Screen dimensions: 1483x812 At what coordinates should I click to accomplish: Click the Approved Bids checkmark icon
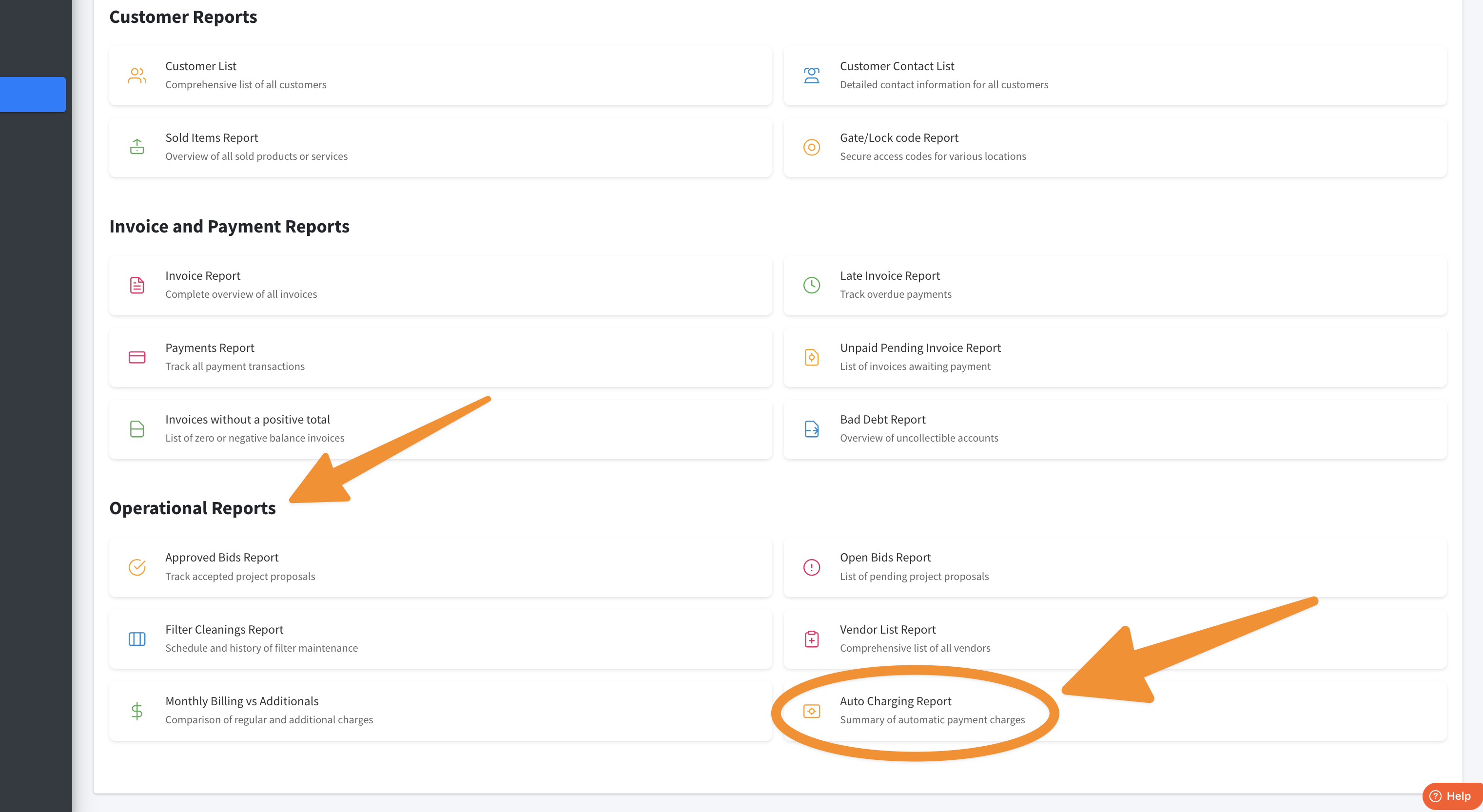click(x=137, y=567)
